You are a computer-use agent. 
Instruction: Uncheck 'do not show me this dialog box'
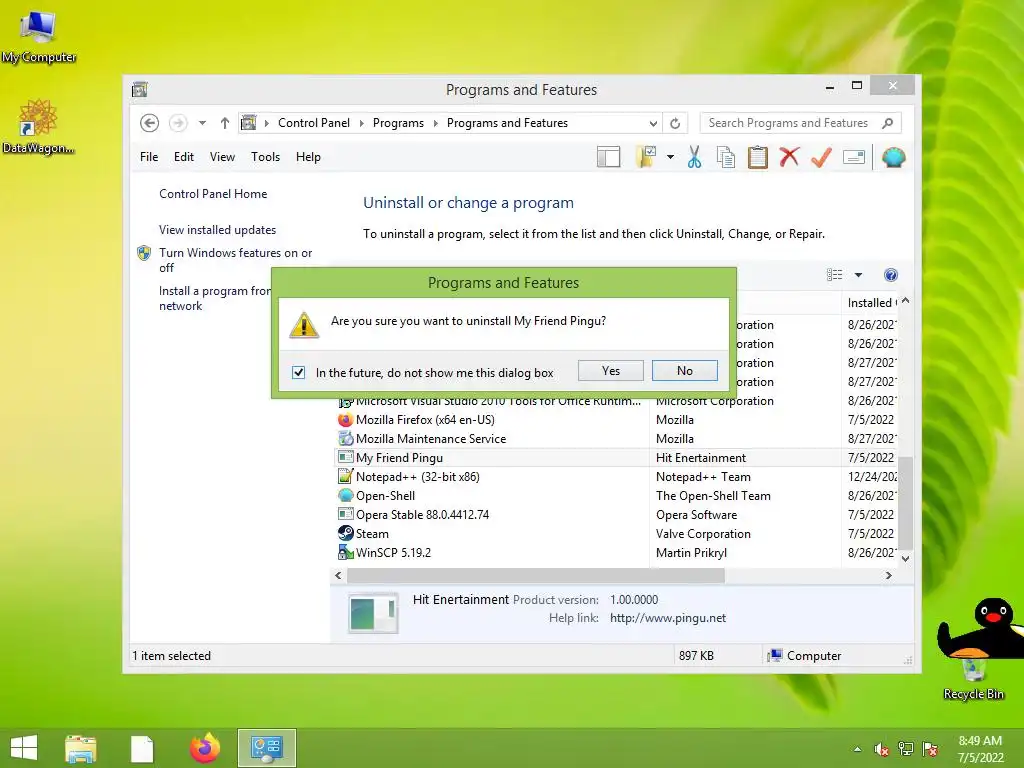tap(298, 372)
